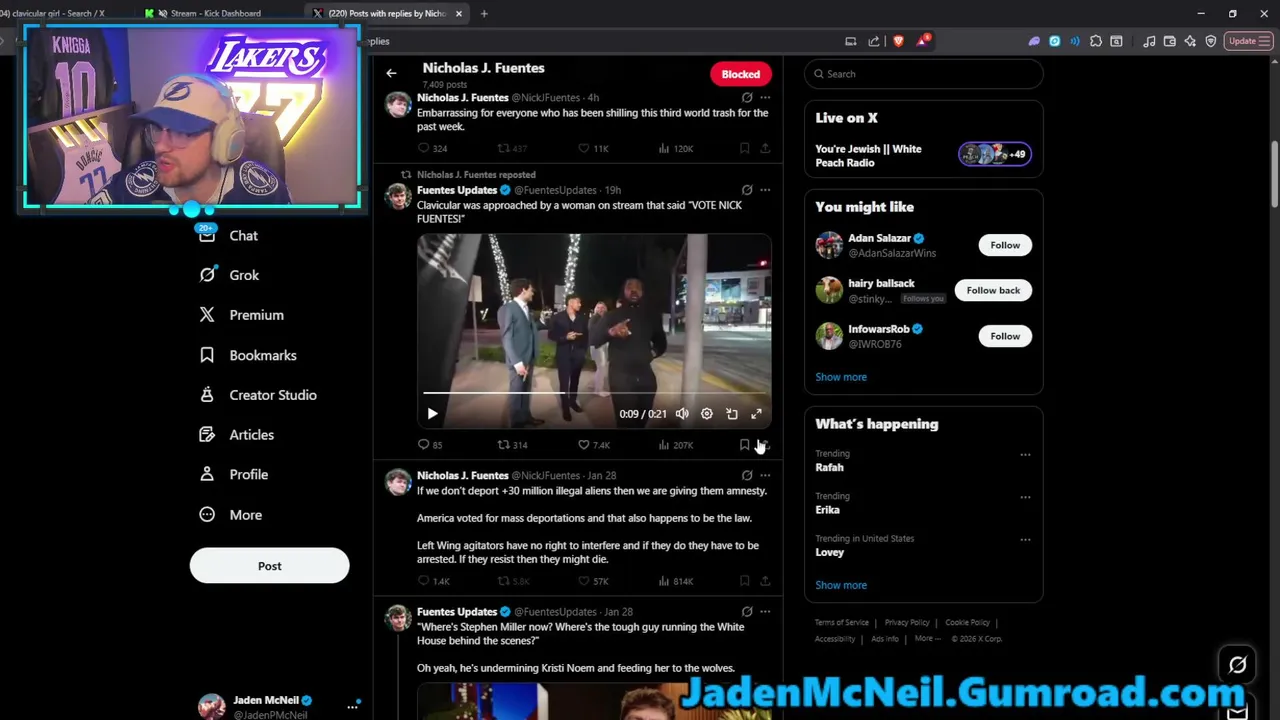
Task: Like the Clavicular video post (7.4K)
Action: 594,445
